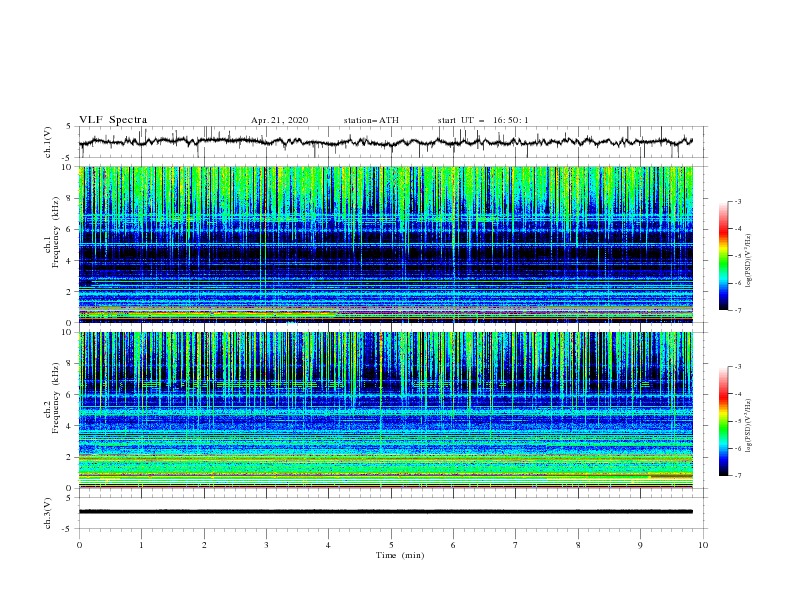Click the "9" minute time tick label
This screenshot has width=792, height=612.
[640, 545]
